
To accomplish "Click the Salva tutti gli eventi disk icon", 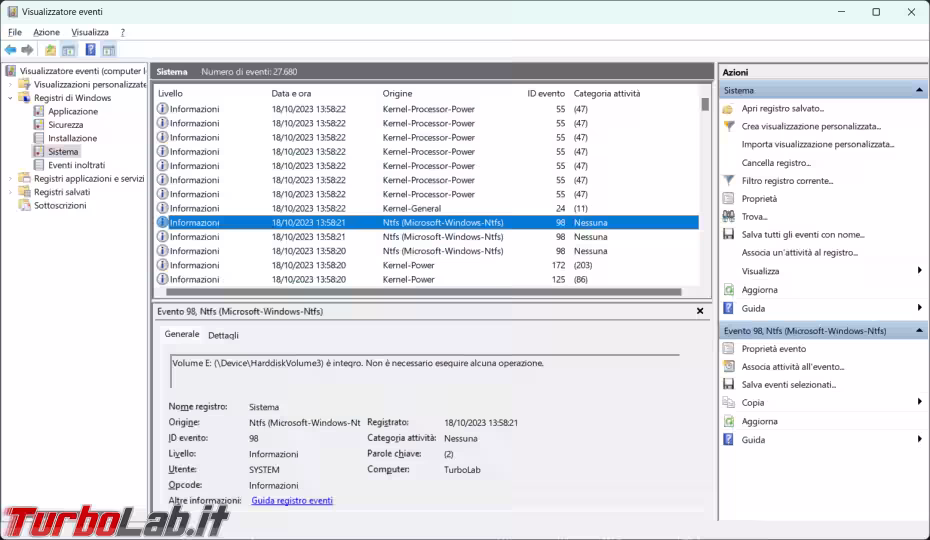I will [728, 234].
